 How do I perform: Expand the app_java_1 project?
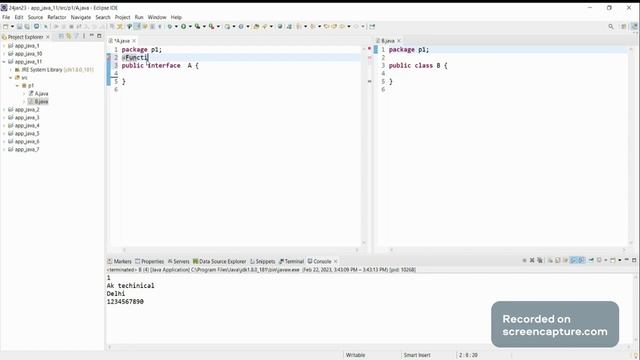[x=4, y=46]
